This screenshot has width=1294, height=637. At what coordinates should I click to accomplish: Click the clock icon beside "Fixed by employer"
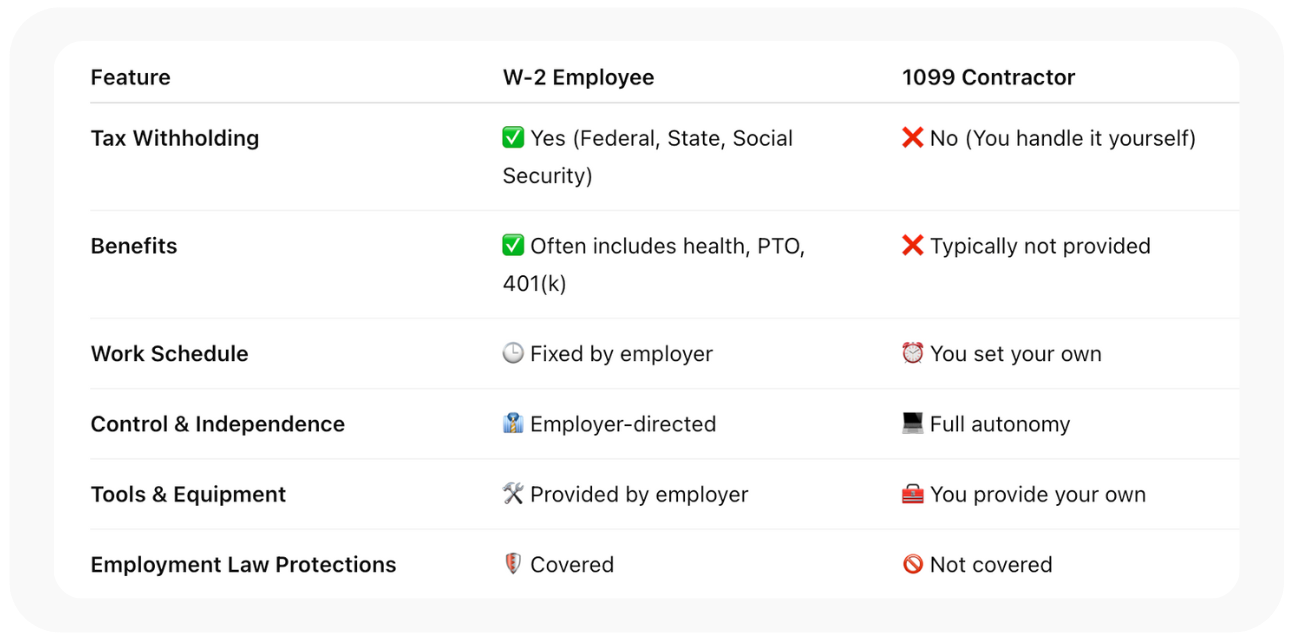coord(513,354)
